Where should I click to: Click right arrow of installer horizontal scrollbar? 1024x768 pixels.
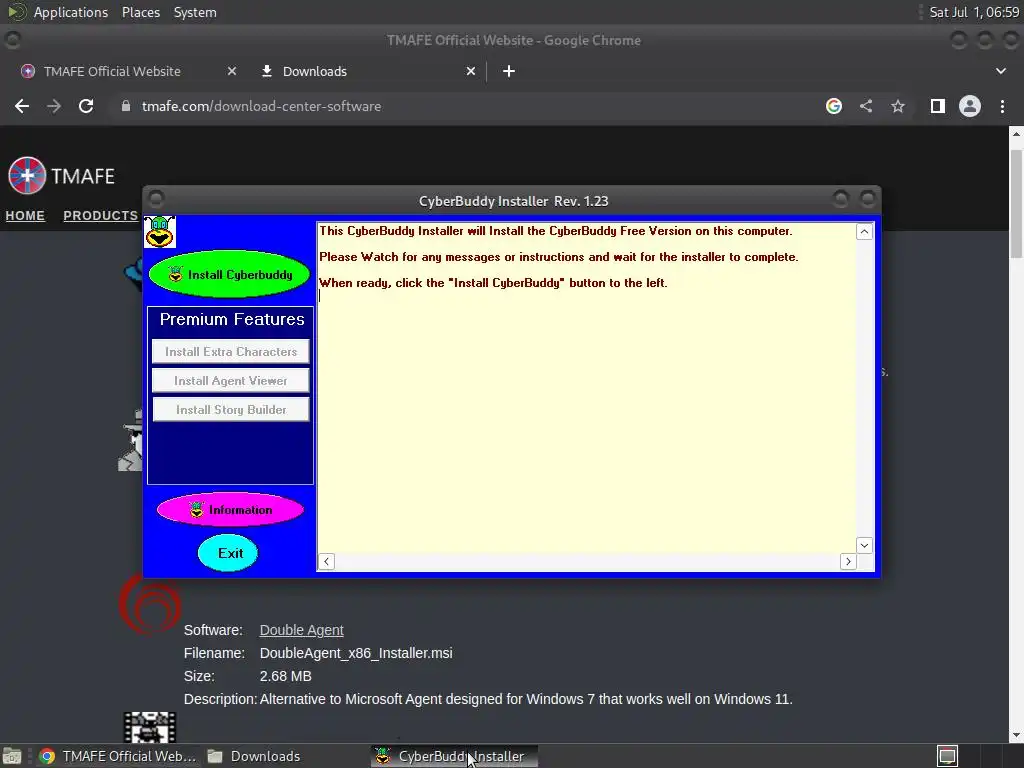pyautogui.click(x=848, y=562)
